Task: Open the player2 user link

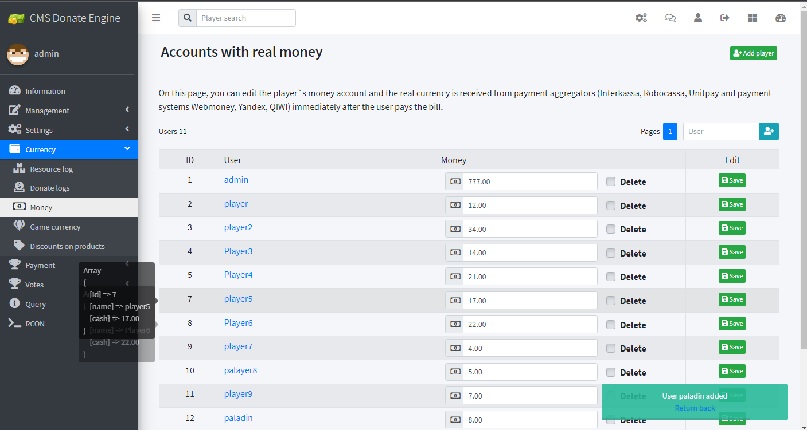Action: point(238,228)
